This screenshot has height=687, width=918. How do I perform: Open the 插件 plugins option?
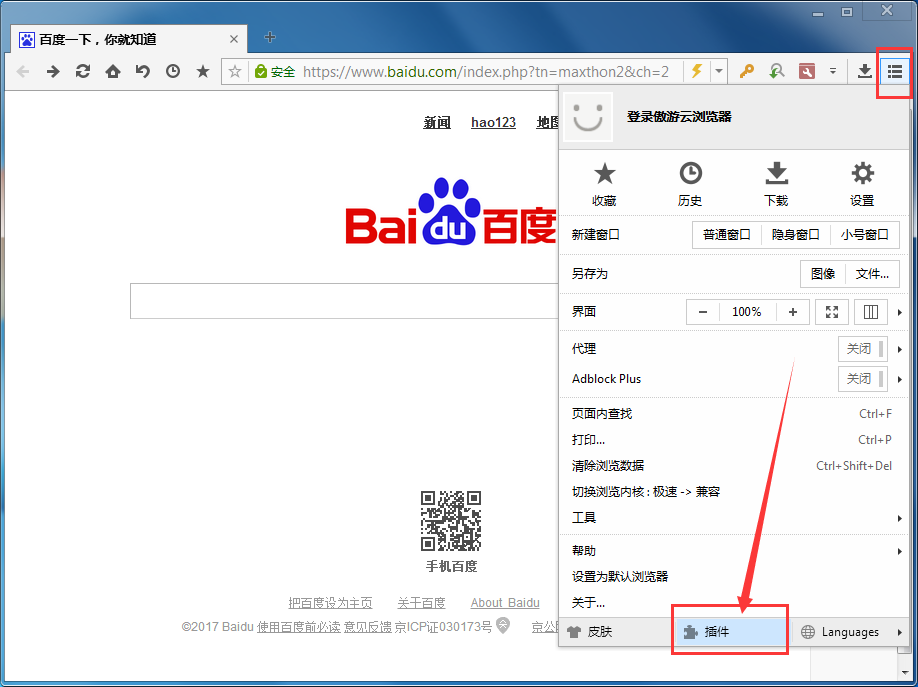pyautogui.click(x=729, y=632)
